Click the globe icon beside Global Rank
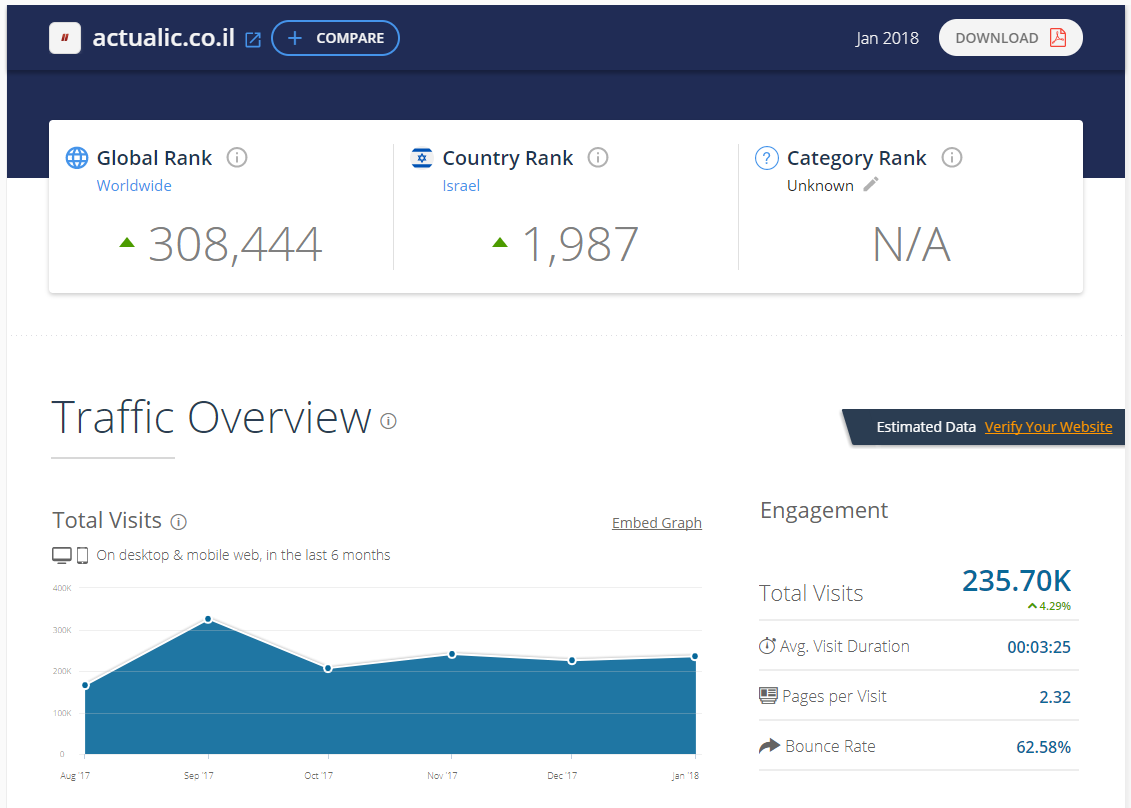The image size is (1131, 808). pyautogui.click(x=77, y=158)
